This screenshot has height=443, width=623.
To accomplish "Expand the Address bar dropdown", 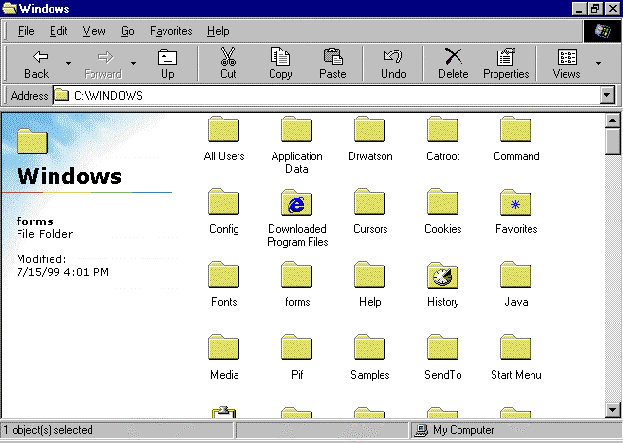I will (x=606, y=96).
